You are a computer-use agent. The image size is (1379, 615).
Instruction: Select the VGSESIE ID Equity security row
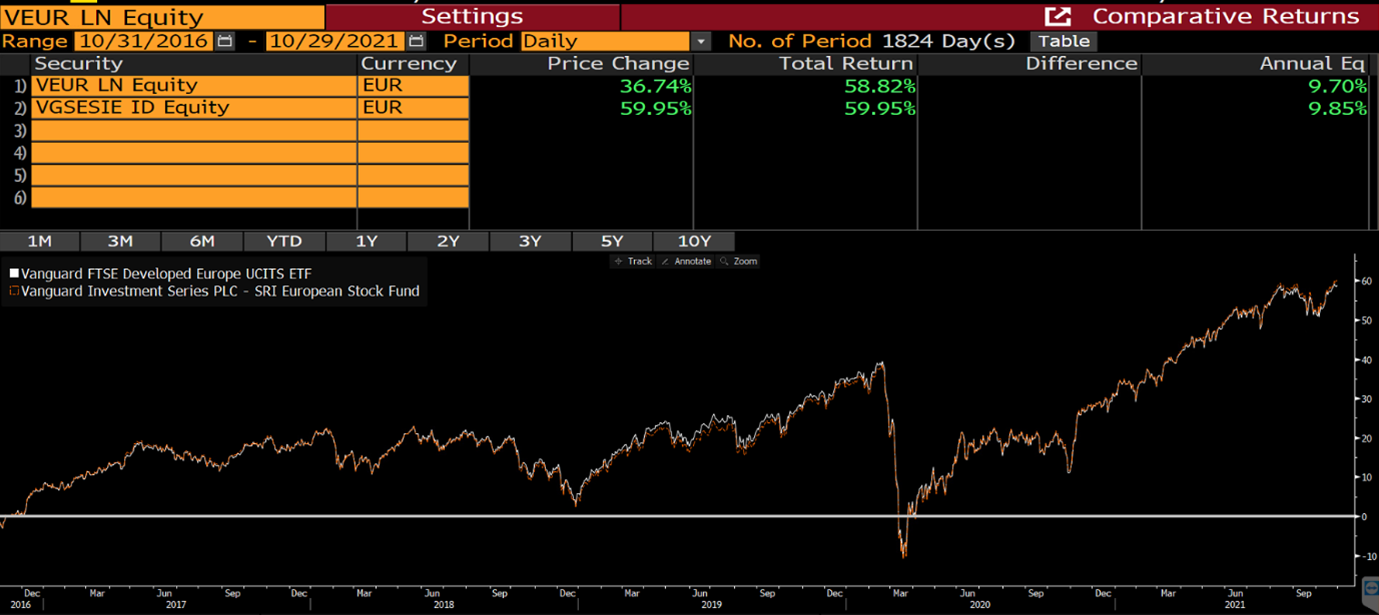[194, 108]
